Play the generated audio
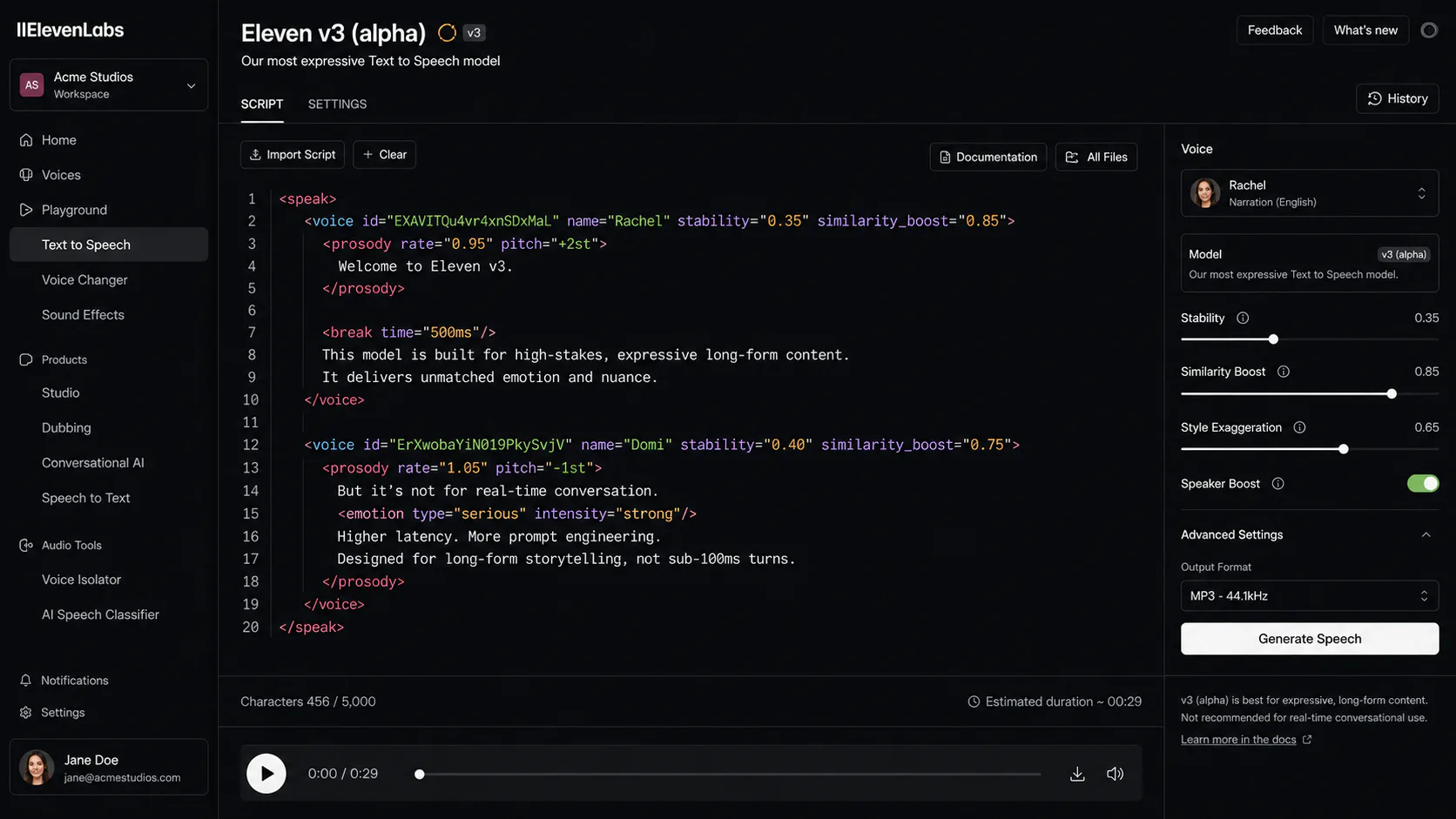The width and height of the screenshot is (1456, 819). tap(266, 774)
